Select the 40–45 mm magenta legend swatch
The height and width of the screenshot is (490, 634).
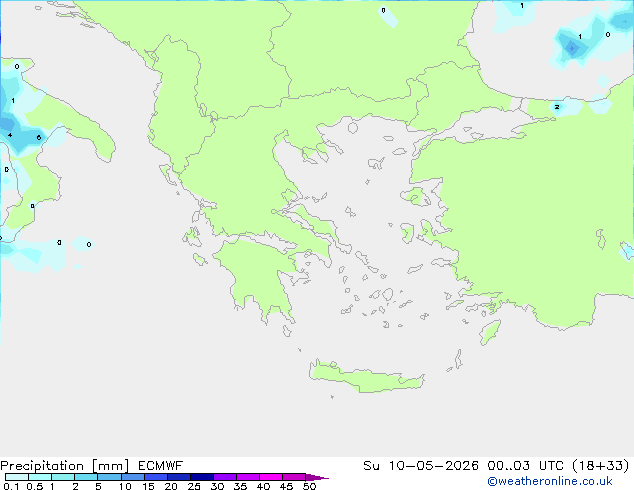click(271, 477)
